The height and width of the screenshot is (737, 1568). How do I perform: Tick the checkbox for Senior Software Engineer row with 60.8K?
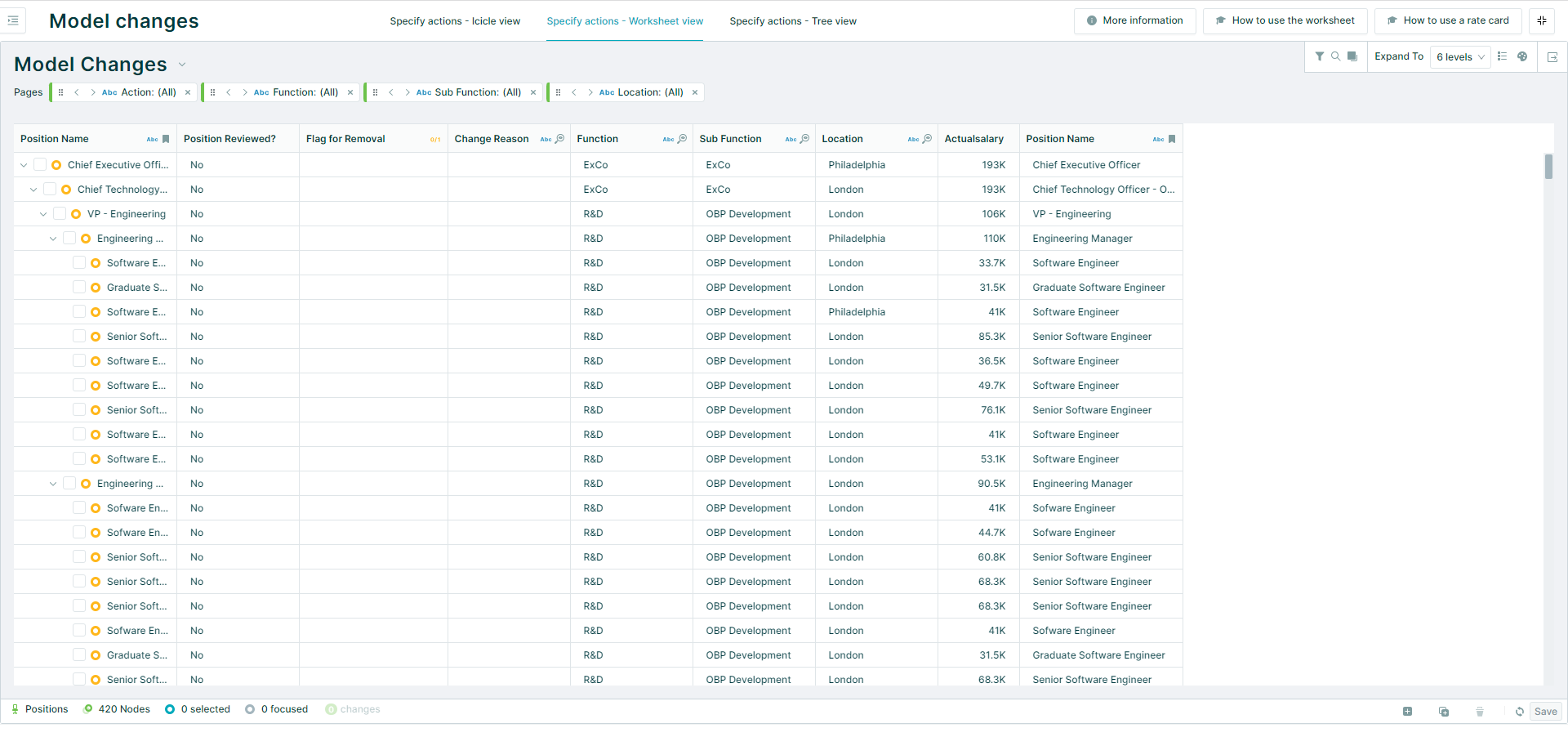point(79,557)
